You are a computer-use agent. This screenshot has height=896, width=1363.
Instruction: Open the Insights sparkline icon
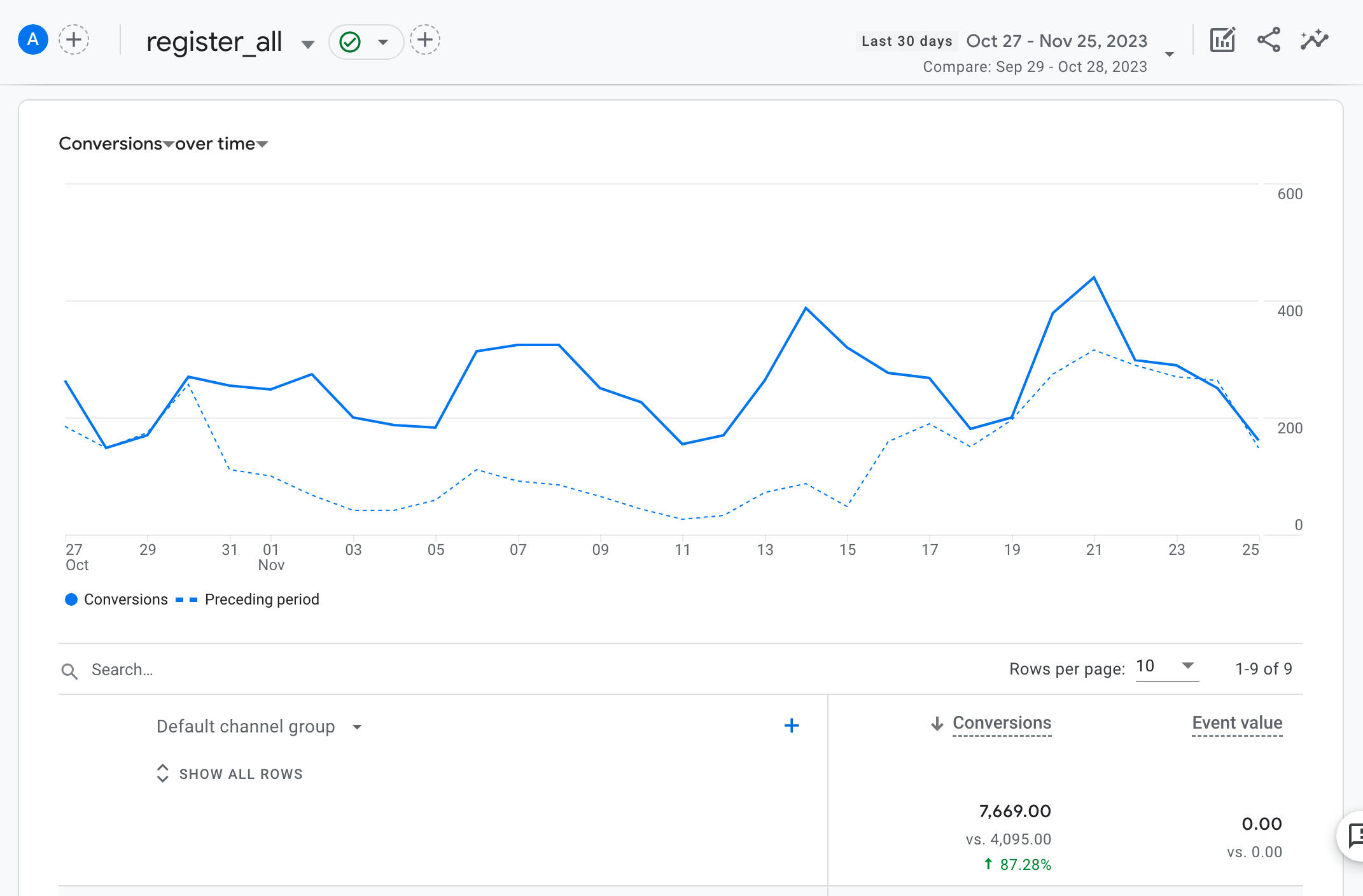click(x=1315, y=40)
